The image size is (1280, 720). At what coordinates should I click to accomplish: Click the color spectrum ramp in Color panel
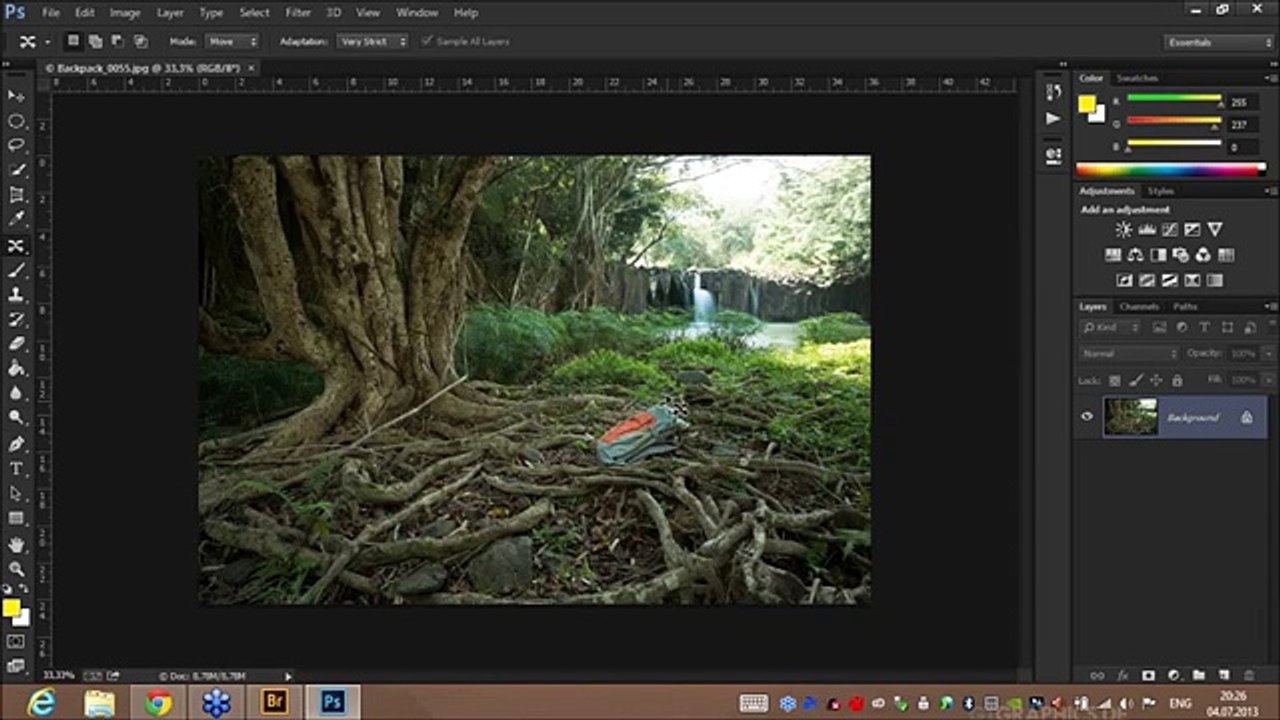pyautogui.click(x=1170, y=170)
